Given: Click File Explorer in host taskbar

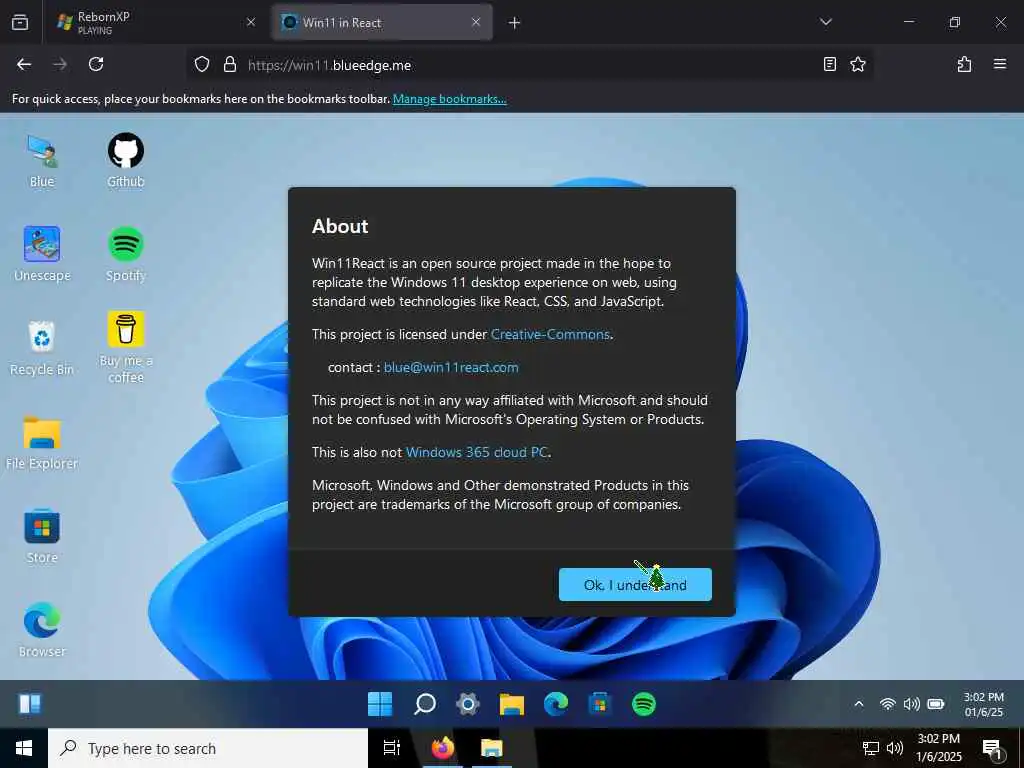Looking at the screenshot, I should (x=492, y=748).
